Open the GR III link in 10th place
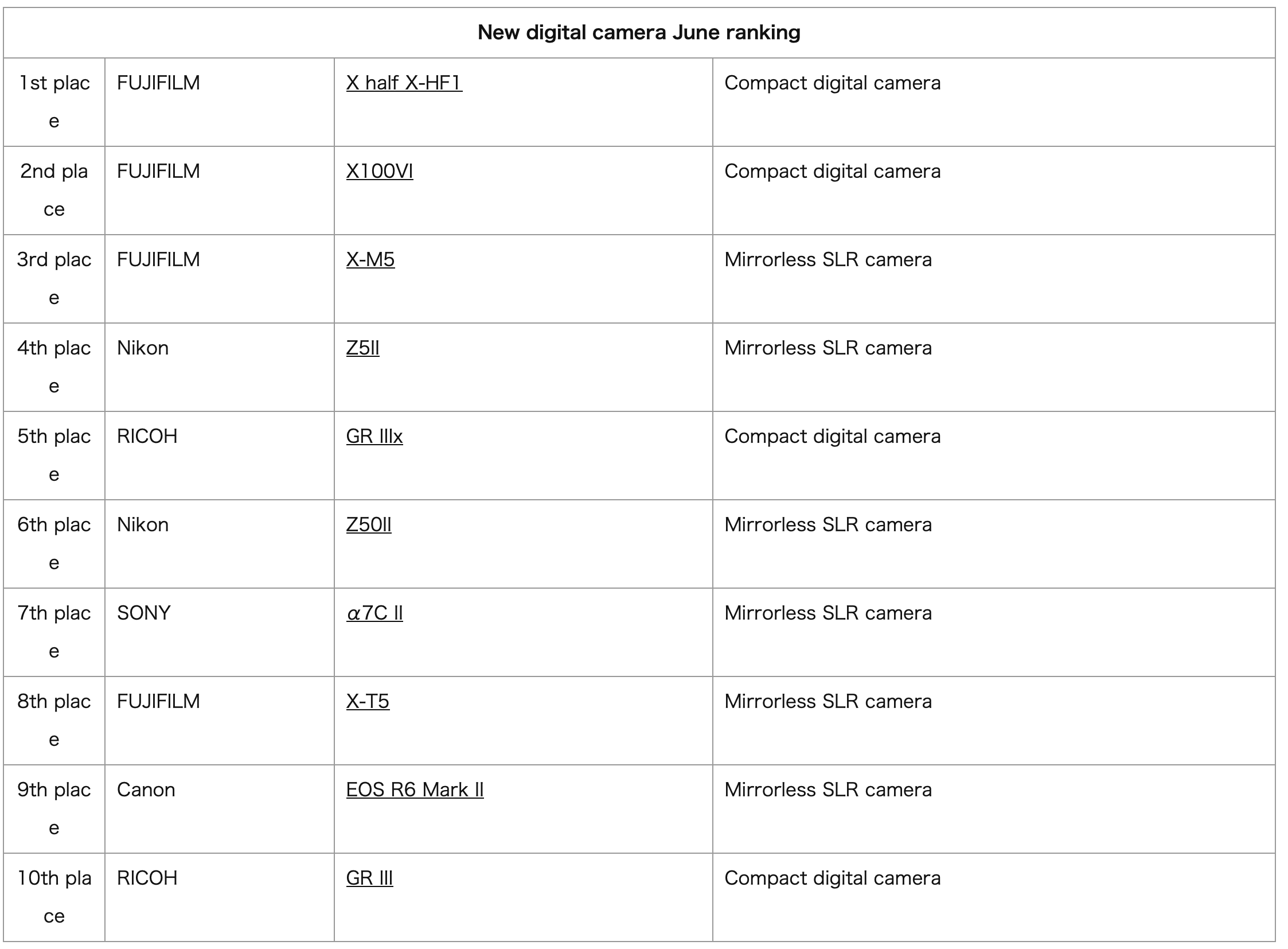Screen dimensions: 1288x949 pos(369,879)
